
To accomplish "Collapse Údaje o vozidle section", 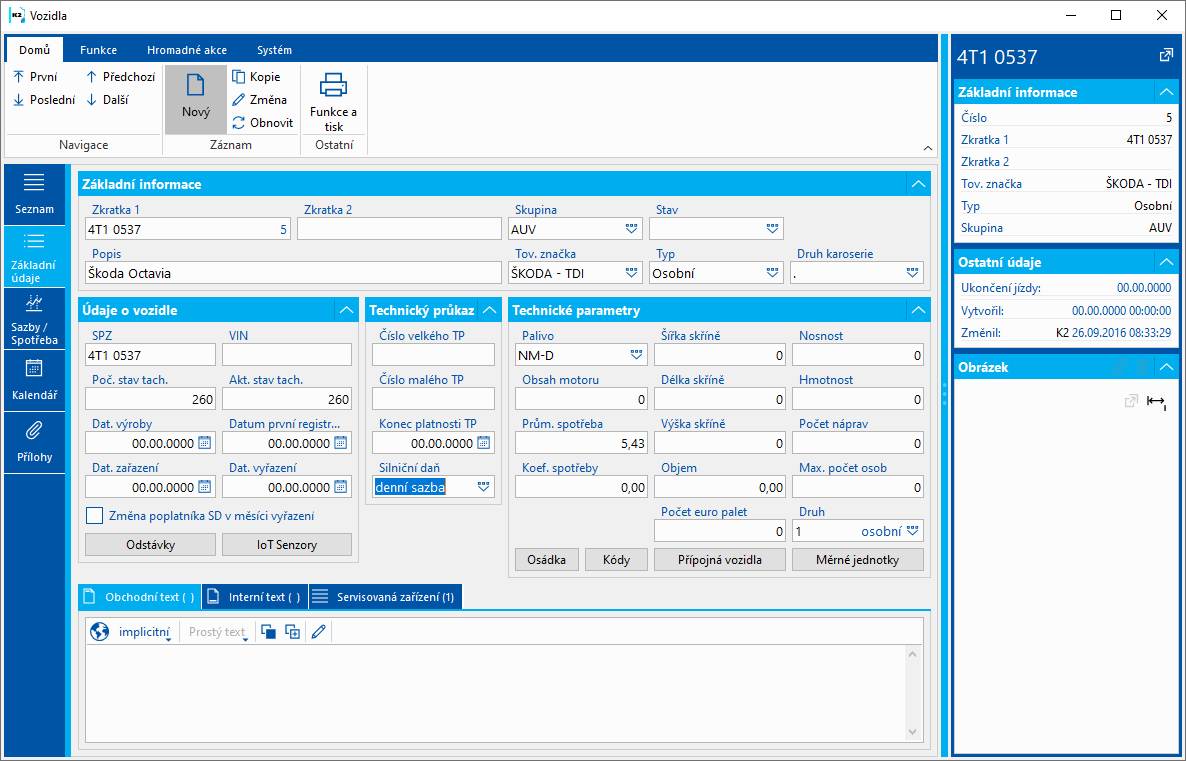I will click(x=346, y=310).
